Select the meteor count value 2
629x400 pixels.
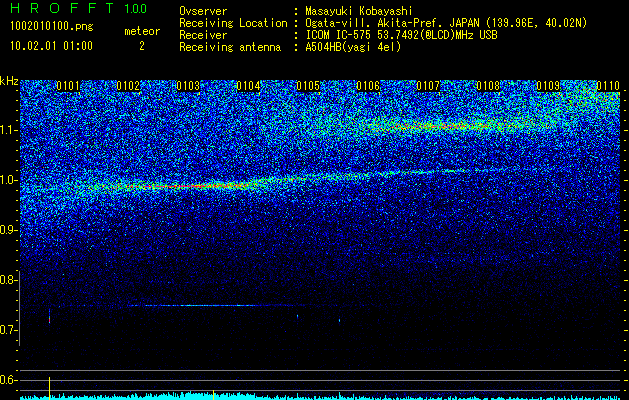click(142, 46)
